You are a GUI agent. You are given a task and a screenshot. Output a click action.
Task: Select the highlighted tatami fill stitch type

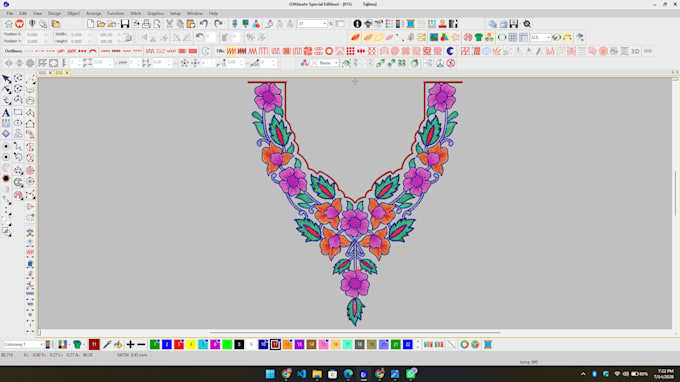coord(231,51)
